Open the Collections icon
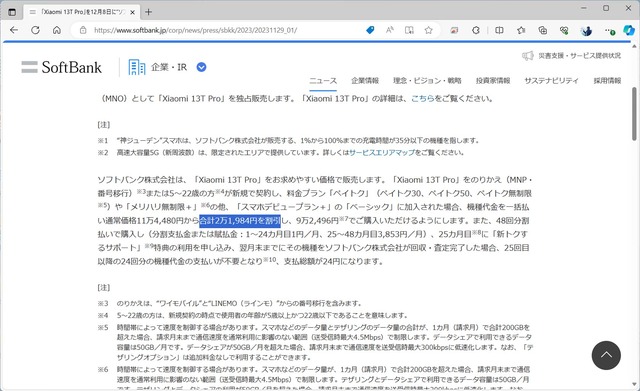The width and height of the screenshot is (640, 391). coord(542,30)
